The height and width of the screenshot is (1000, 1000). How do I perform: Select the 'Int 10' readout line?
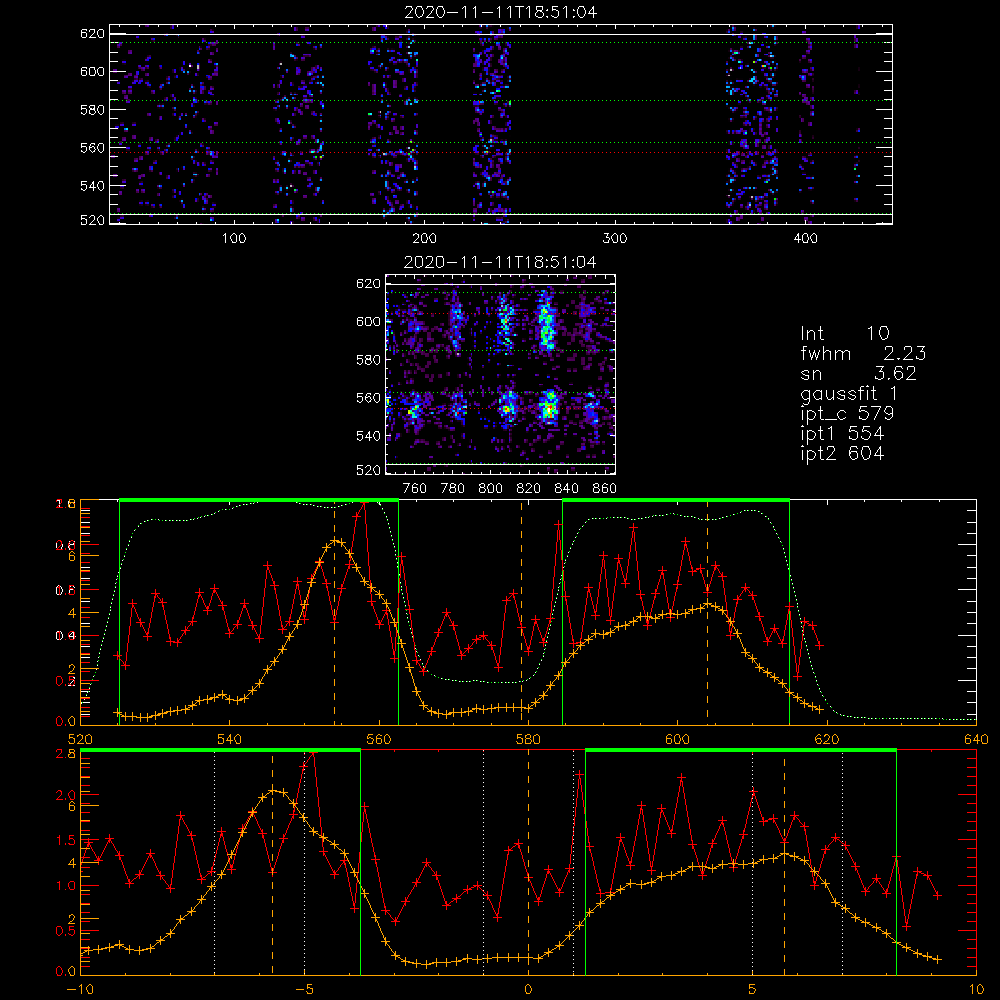[x=844, y=334]
